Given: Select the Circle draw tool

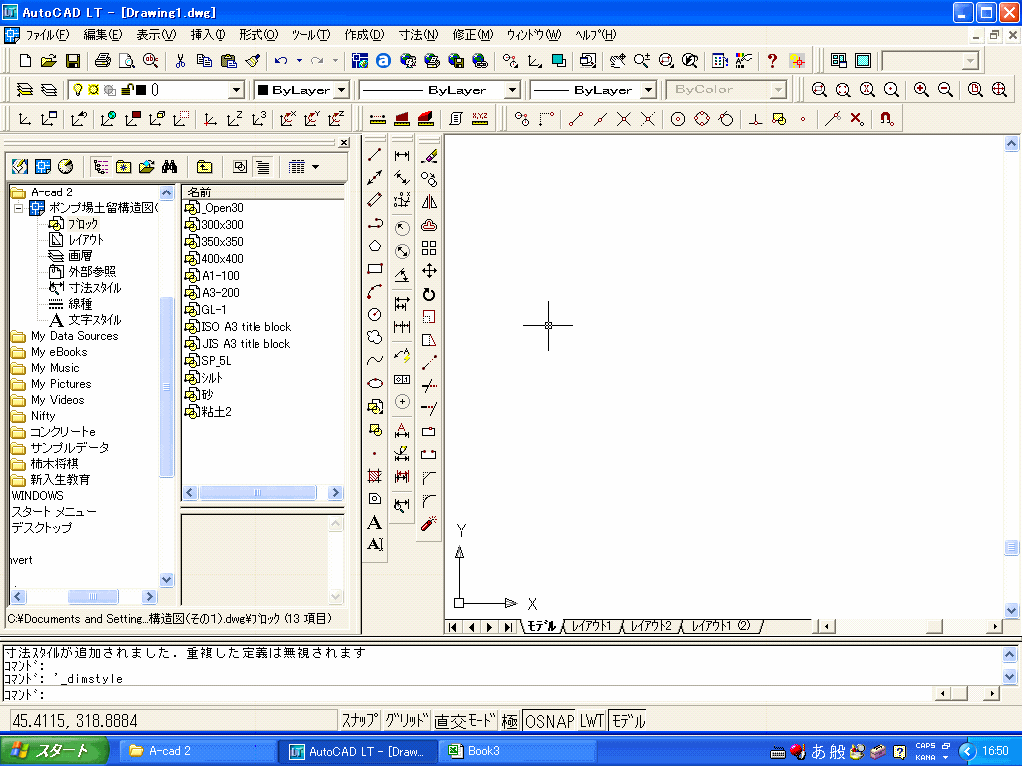Looking at the screenshot, I should [x=374, y=314].
